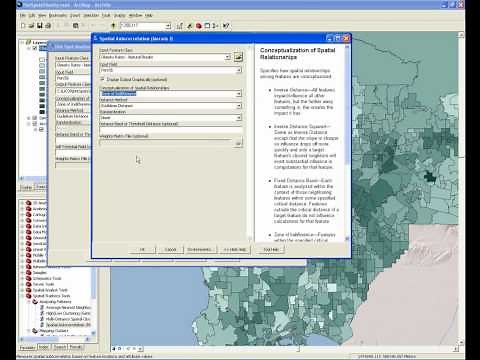Screen dimensions: 480x360
Task: Click the help panel vertical scrollbar
Action: pyautogui.click(x=347, y=142)
